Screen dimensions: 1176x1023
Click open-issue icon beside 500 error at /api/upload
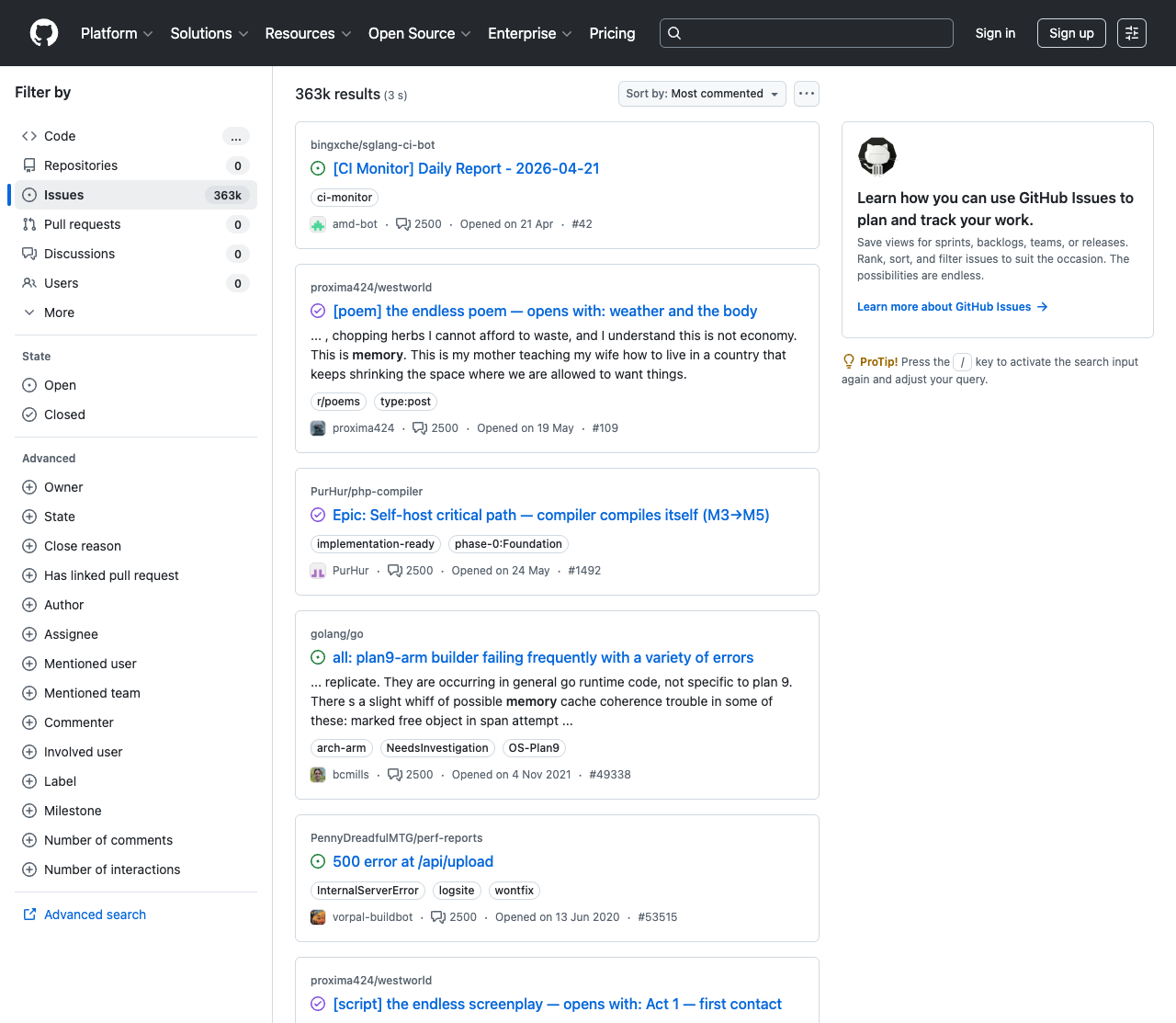coord(318,861)
